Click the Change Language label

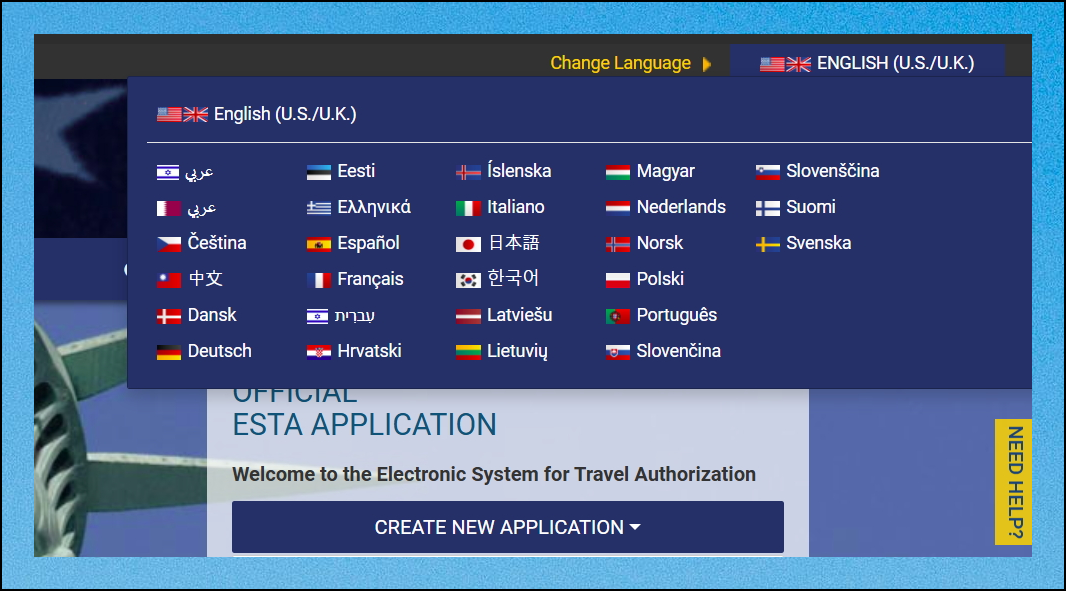pos(620,63)
